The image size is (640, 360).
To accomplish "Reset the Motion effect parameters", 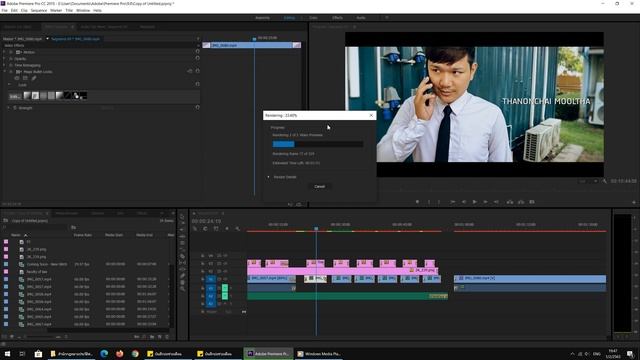I will (198, 52).
